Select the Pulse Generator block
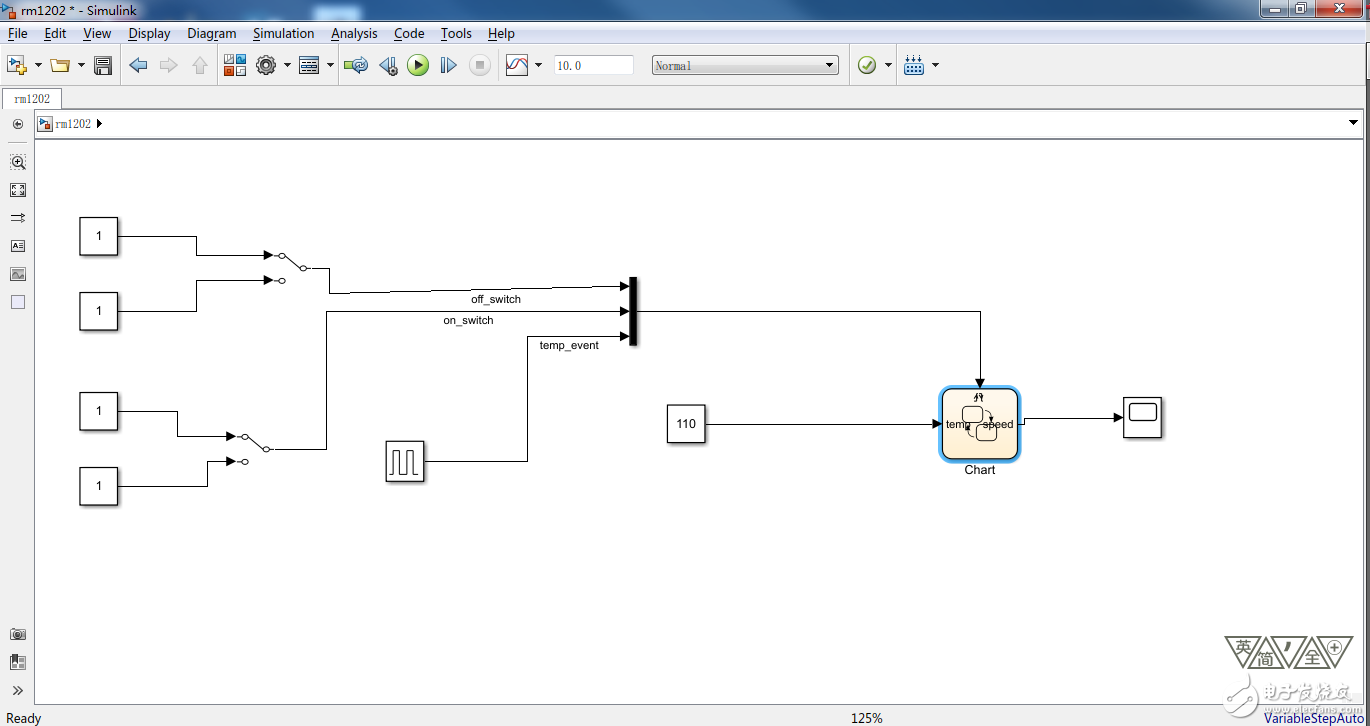 [405, 462]
